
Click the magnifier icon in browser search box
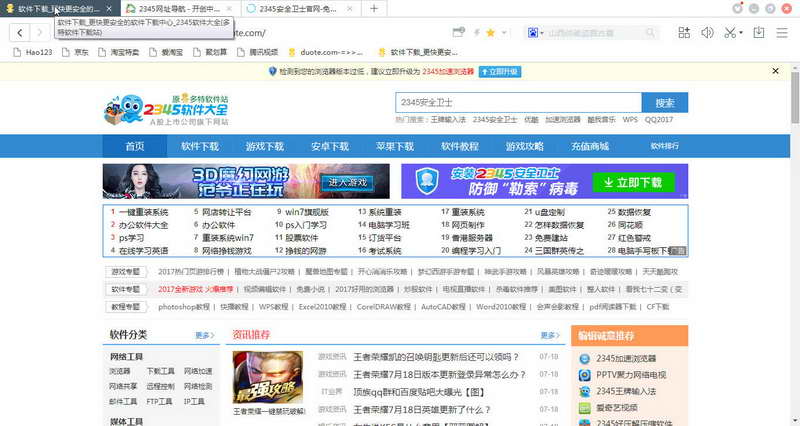click(651, 33)
